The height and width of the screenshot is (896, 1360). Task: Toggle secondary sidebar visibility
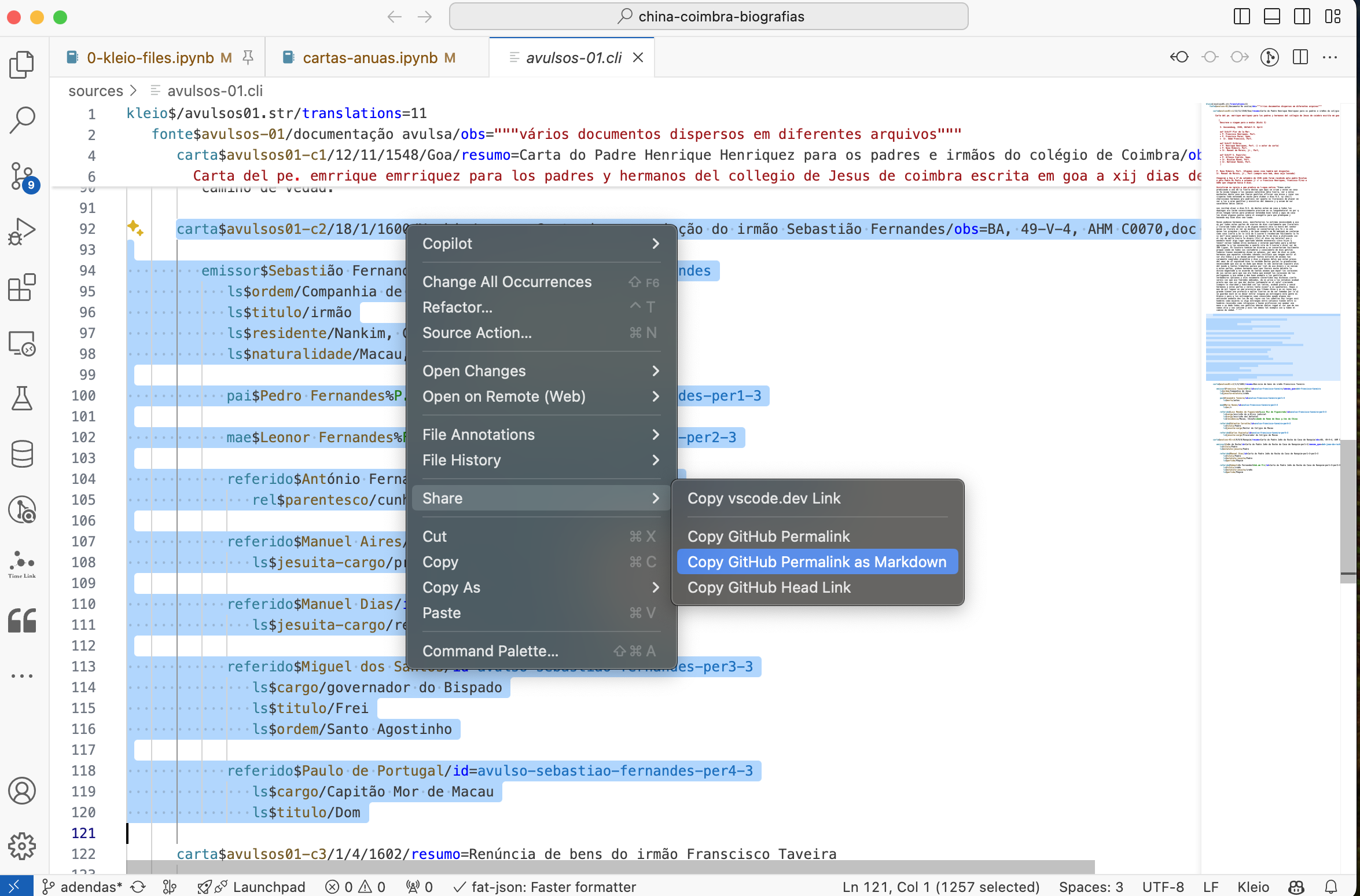click(x=1303, y=16)
